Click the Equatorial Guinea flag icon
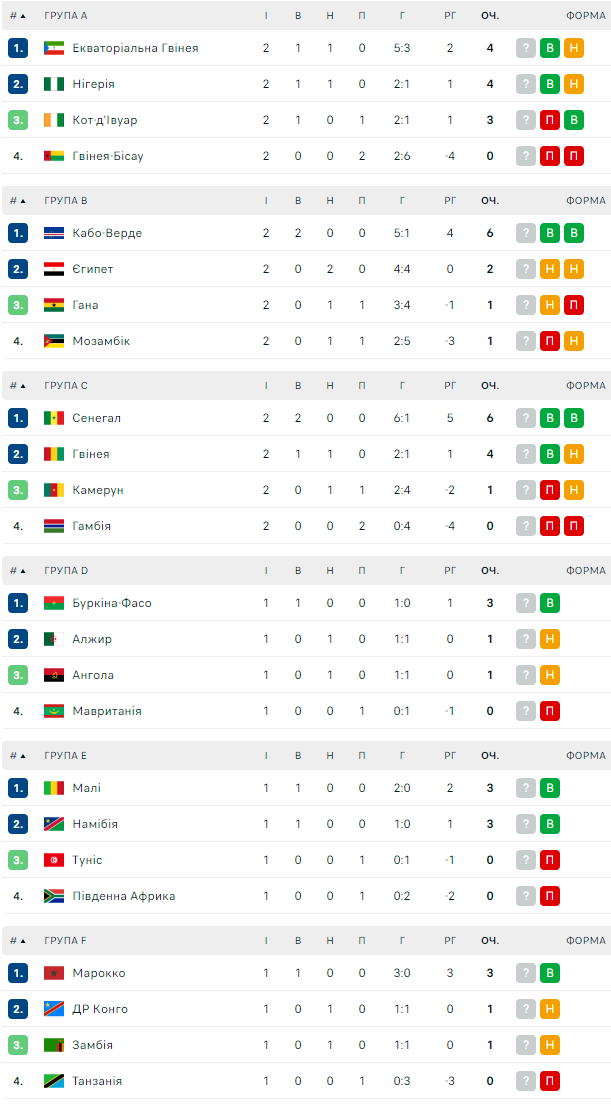The image size is (611, 1104). [x=54, y=48]
